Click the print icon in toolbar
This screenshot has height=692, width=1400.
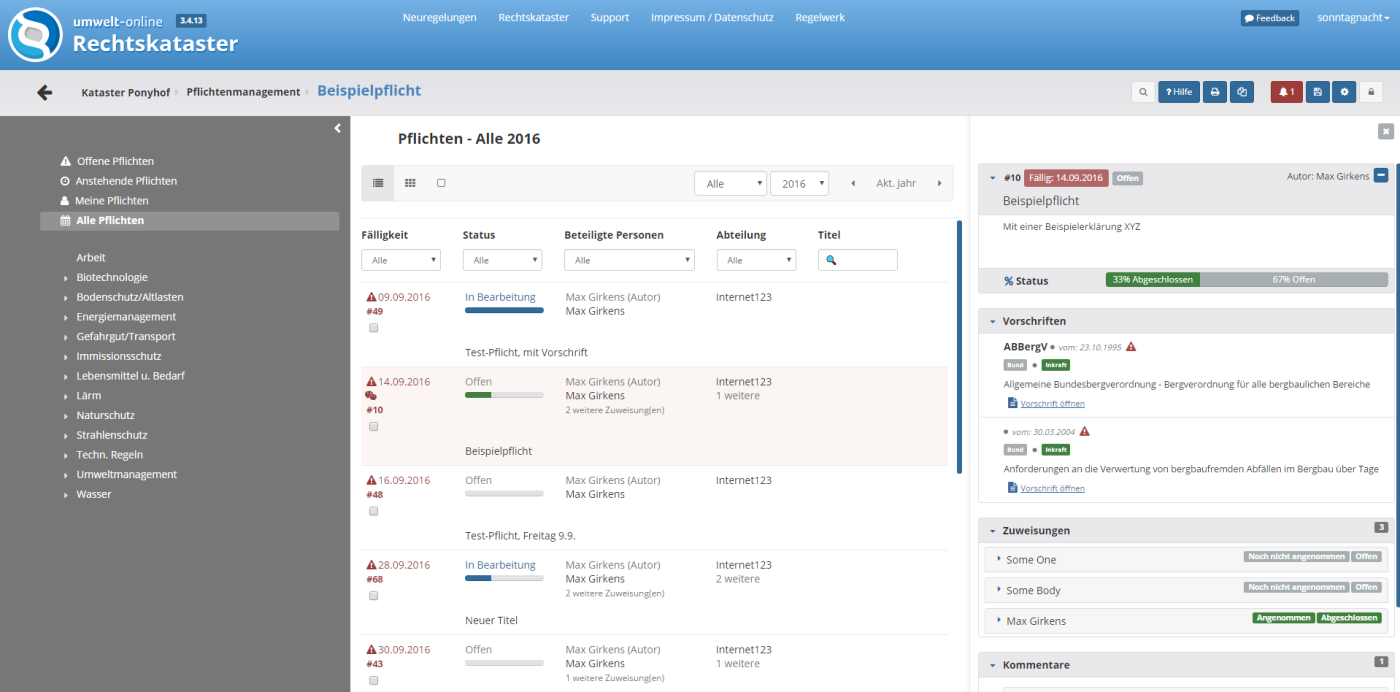1215,92
